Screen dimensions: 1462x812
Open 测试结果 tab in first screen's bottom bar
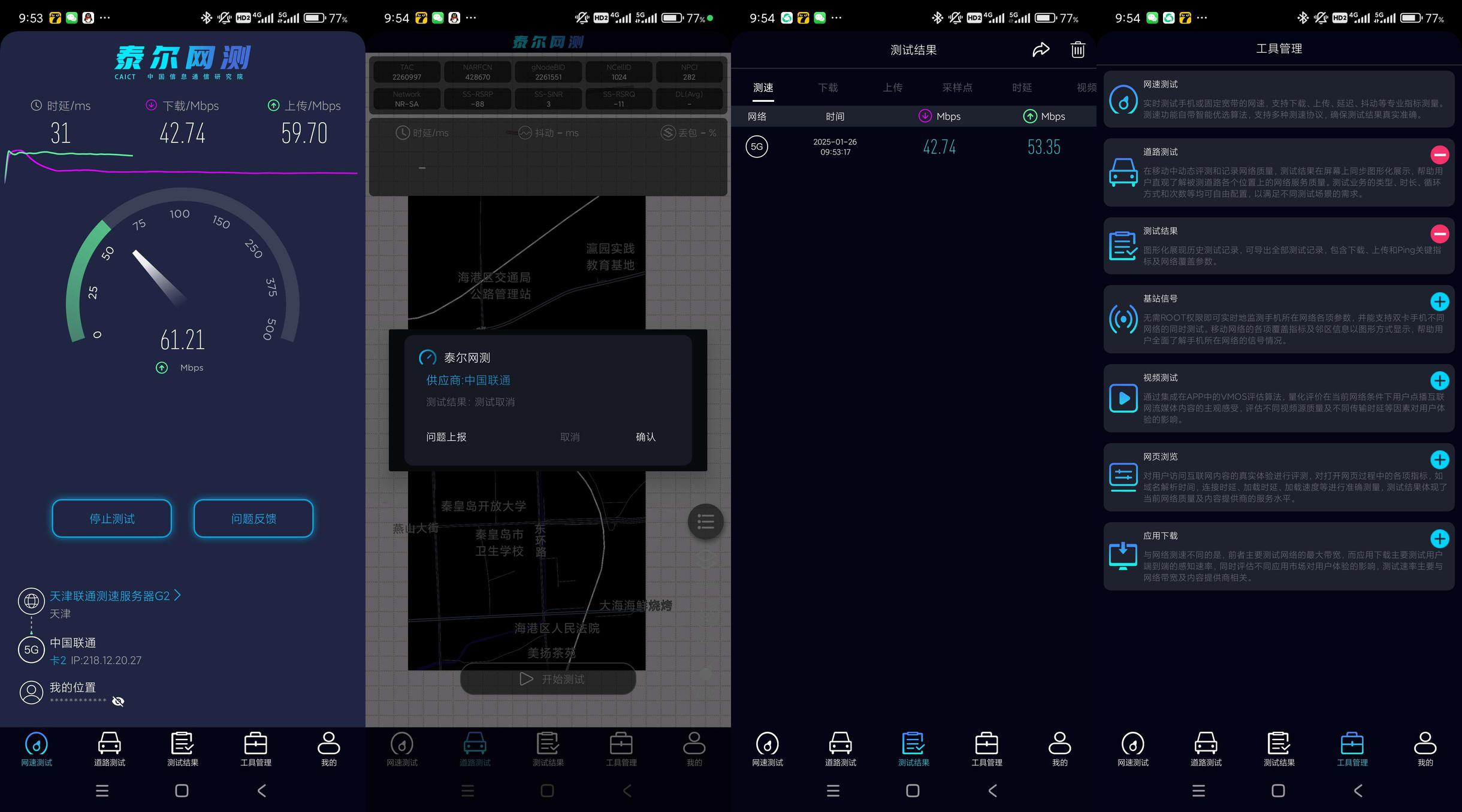pyautogui.click(x=183, y=749)
